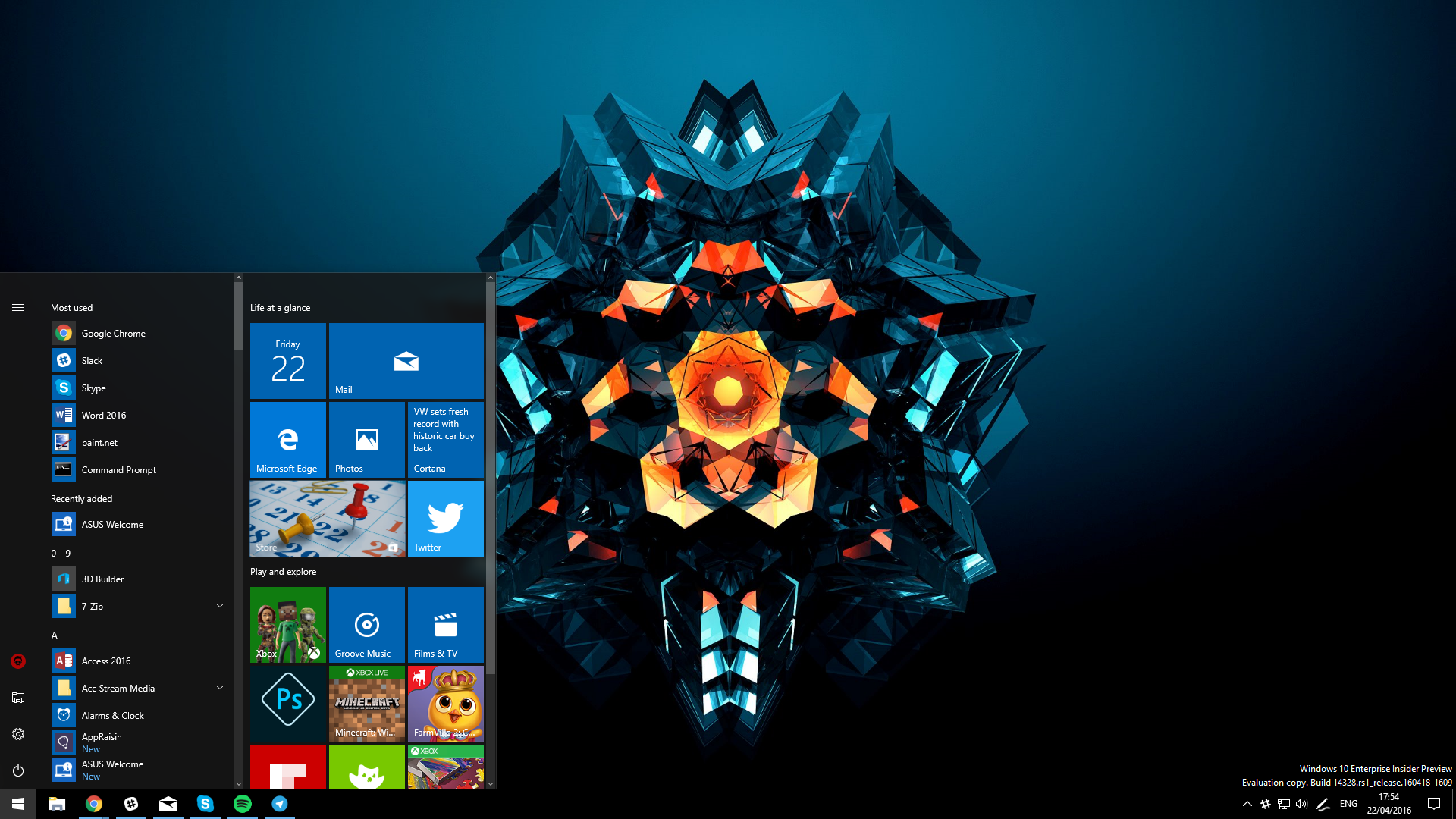The image size is (1456, 819).
Task: Open Power options in left sidebar
Action: (x=18, y=771)
